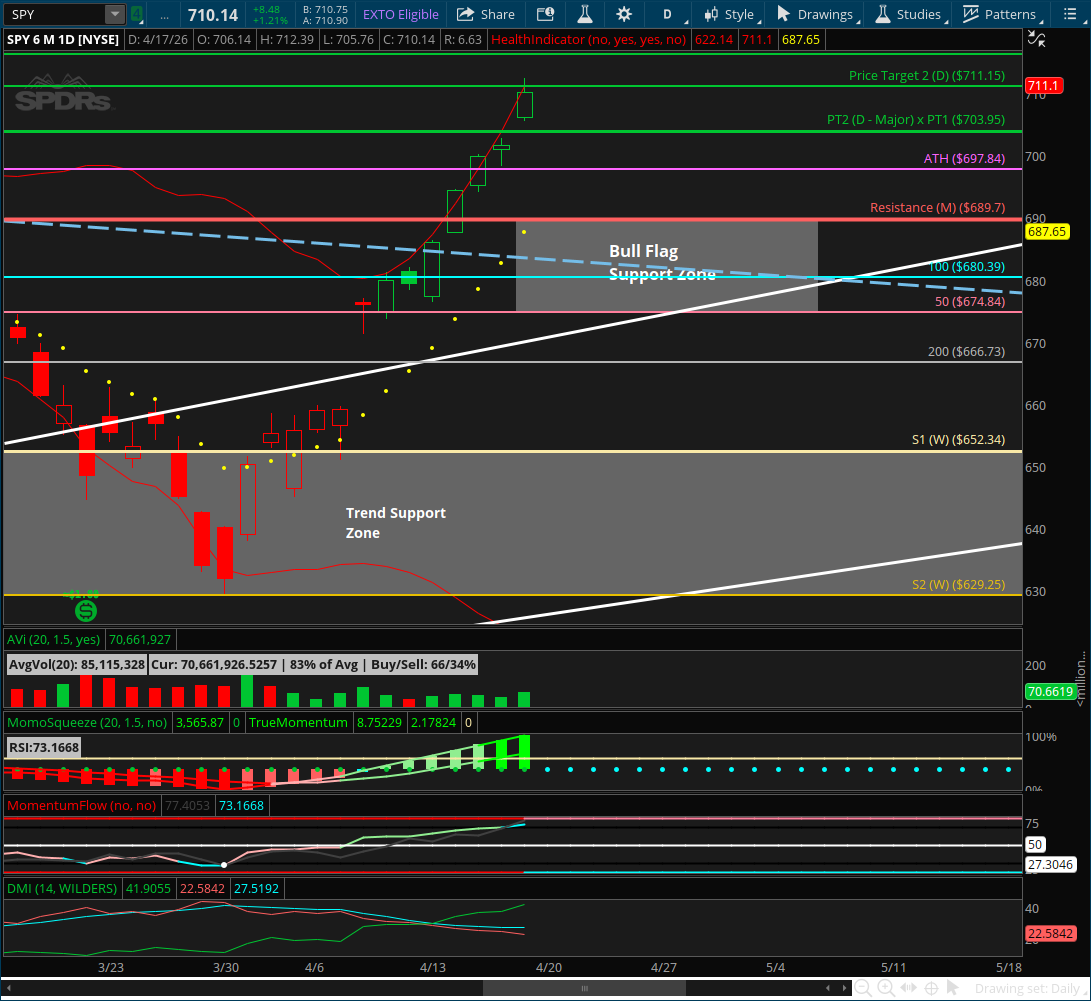Image resolution: width=1091 pixels, height=1001 pixels.
Task: Click the PT2 (D - Major) x PT1 label
Action: [x=916, y=120]
